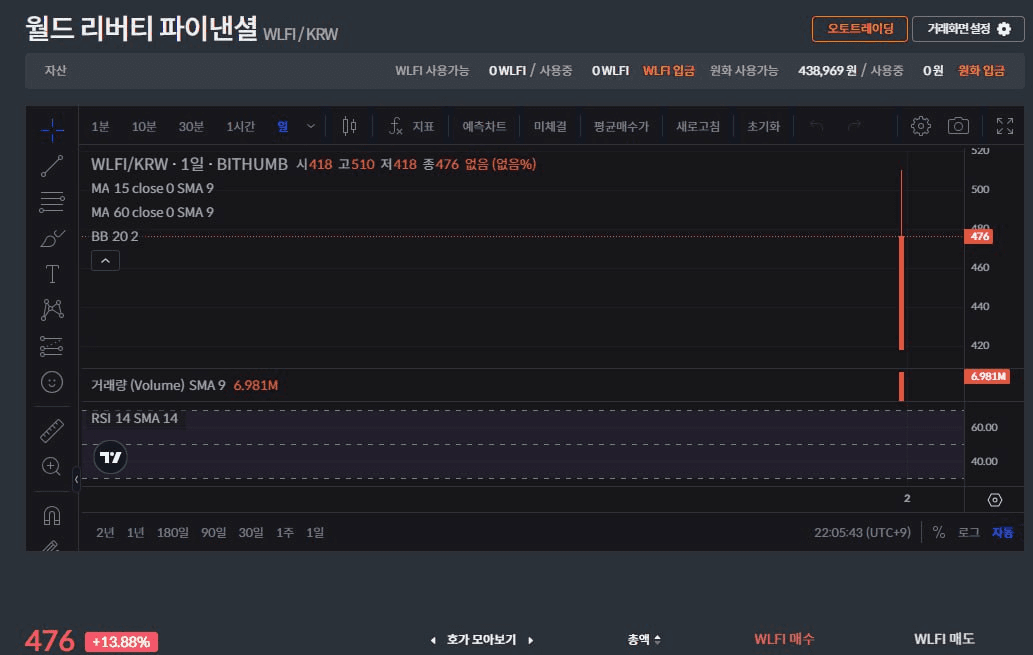Set chart range to 90일
Image resolution: width=1033 pixels, height=655 pixels.
[213, 532]
